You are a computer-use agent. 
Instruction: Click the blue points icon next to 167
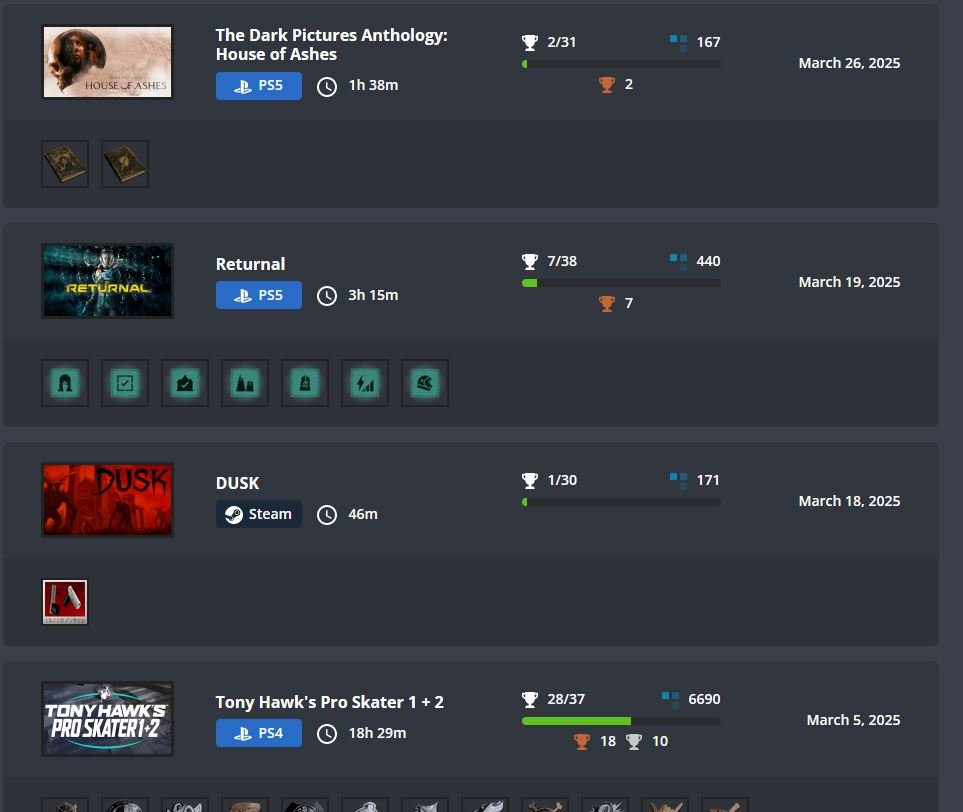click(x=678, y=43)
